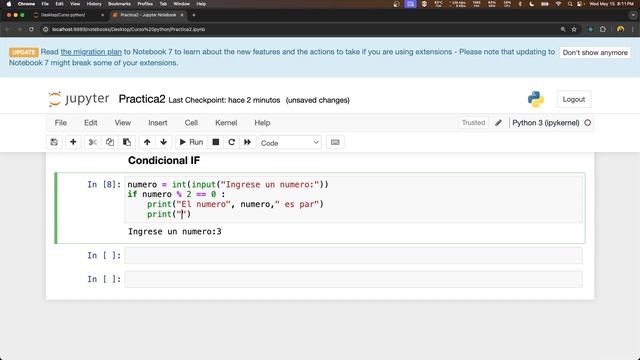Run the current cell

click(x=191, y=142)
